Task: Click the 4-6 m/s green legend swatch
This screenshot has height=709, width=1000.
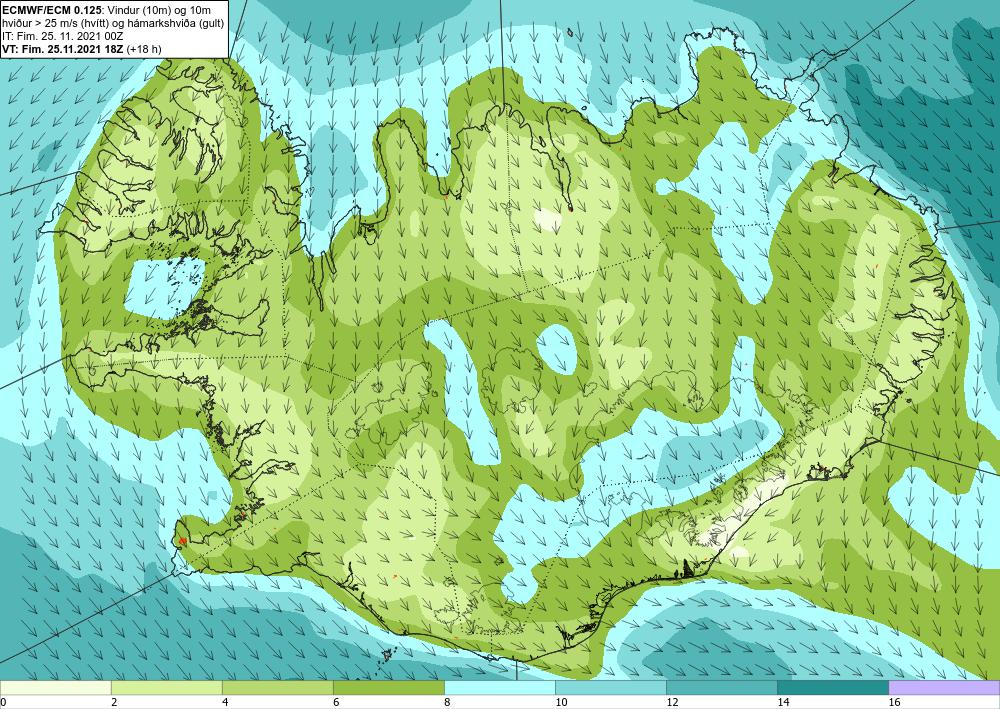Action: point(277,688)
